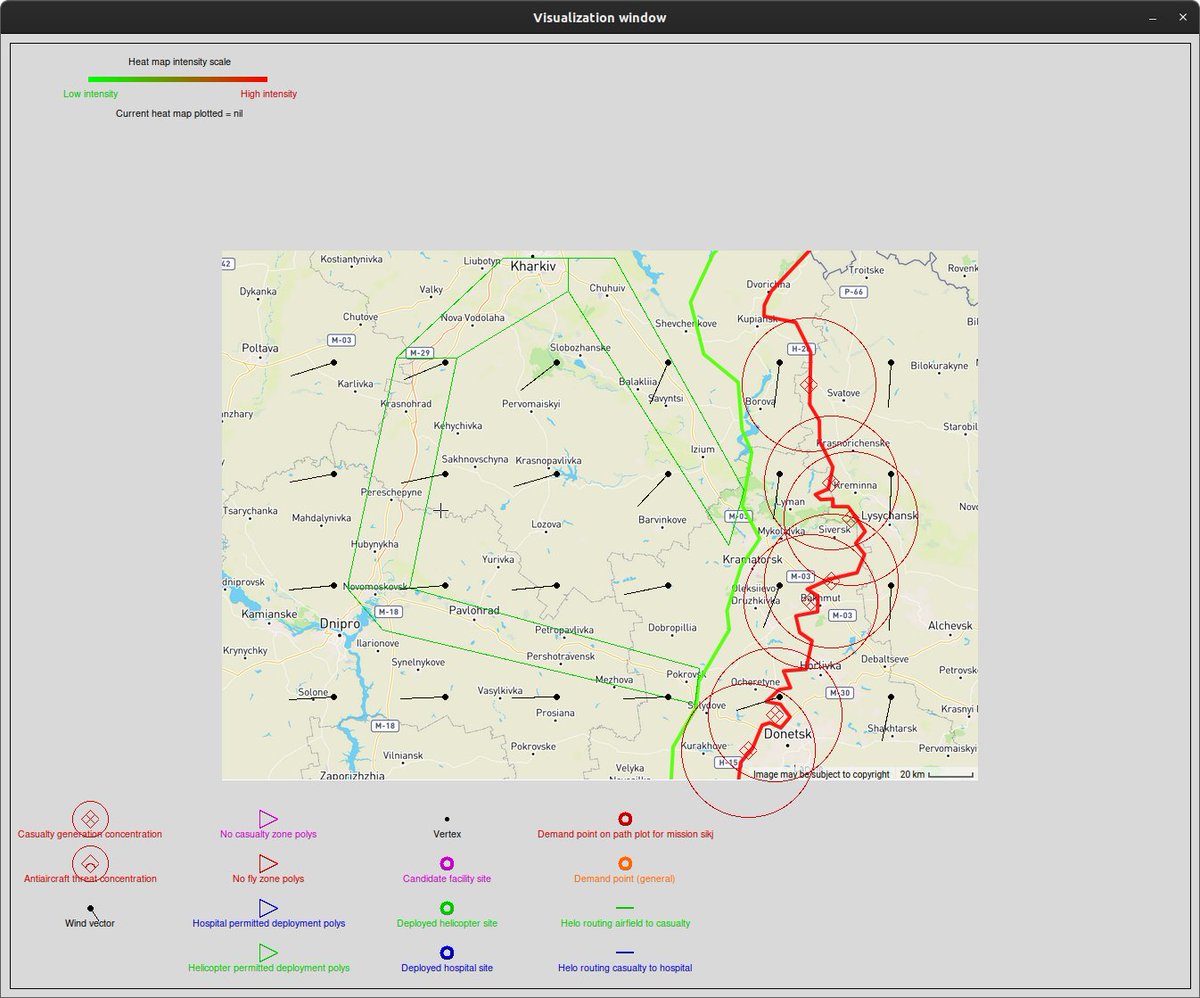Click the Lysychansk label on the map
The height and width of the screenshot is (998, 1200).
click(889, 516)
